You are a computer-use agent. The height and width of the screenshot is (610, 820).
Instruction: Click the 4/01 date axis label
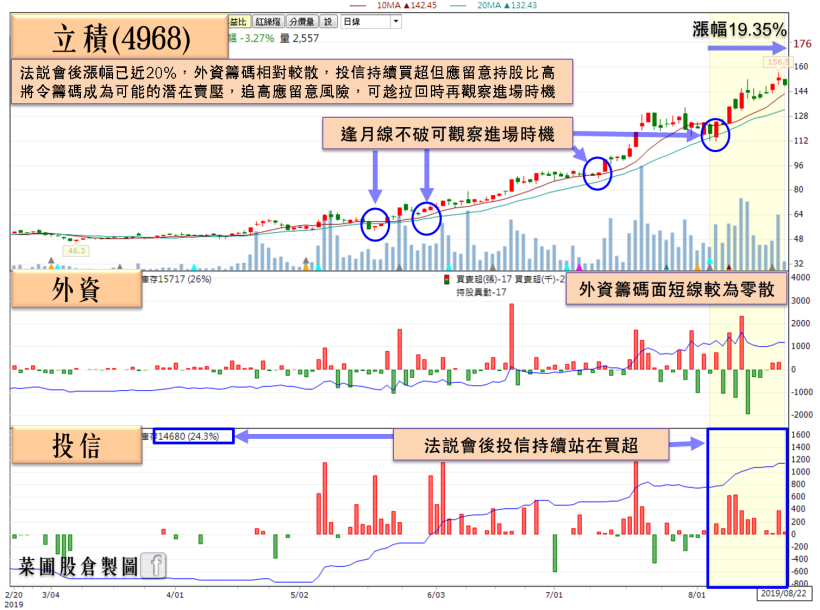(x=175, y=595)
